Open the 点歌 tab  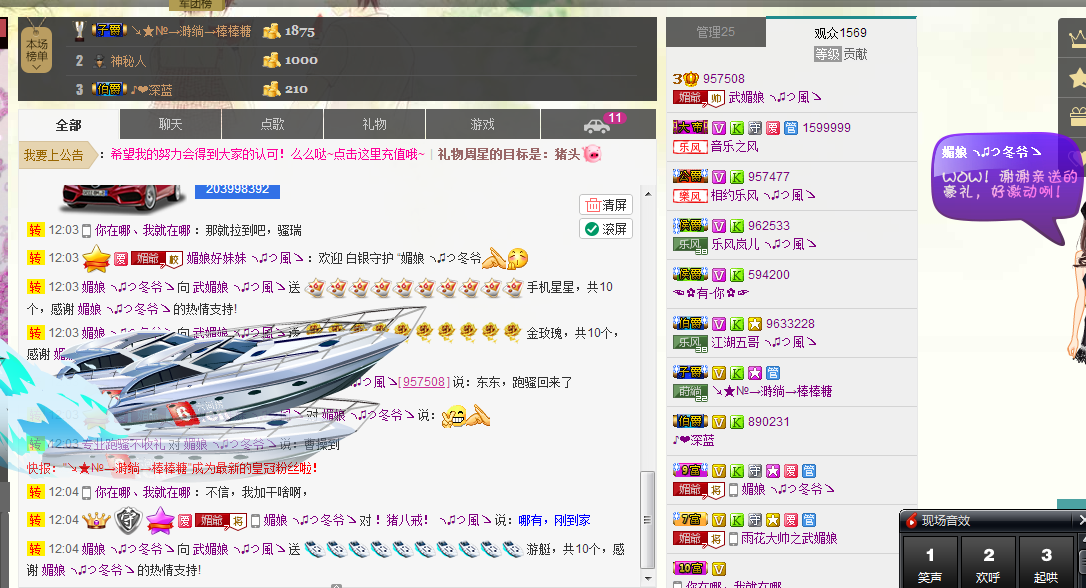272,125
